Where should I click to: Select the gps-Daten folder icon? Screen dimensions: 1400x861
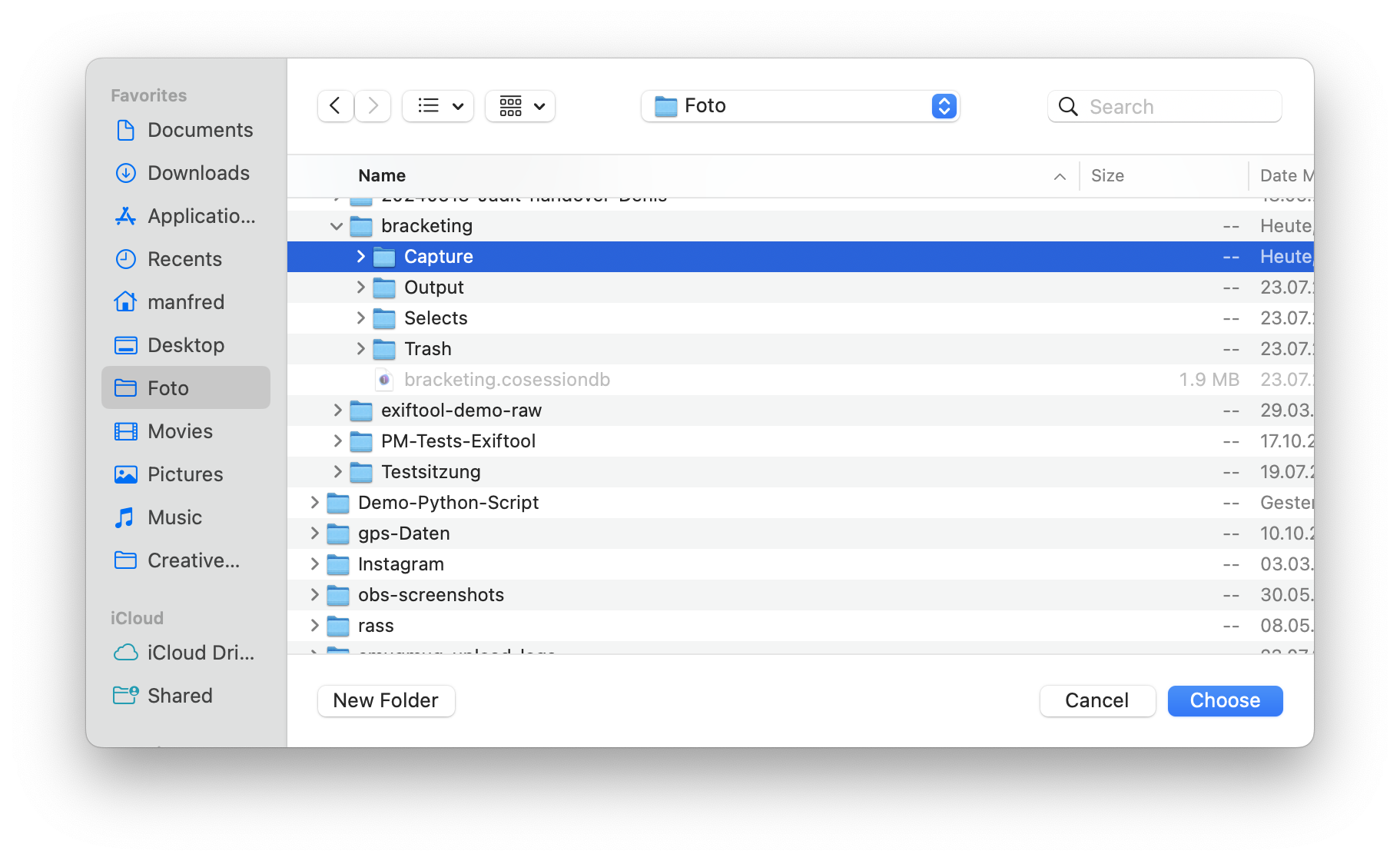[338, 534]
